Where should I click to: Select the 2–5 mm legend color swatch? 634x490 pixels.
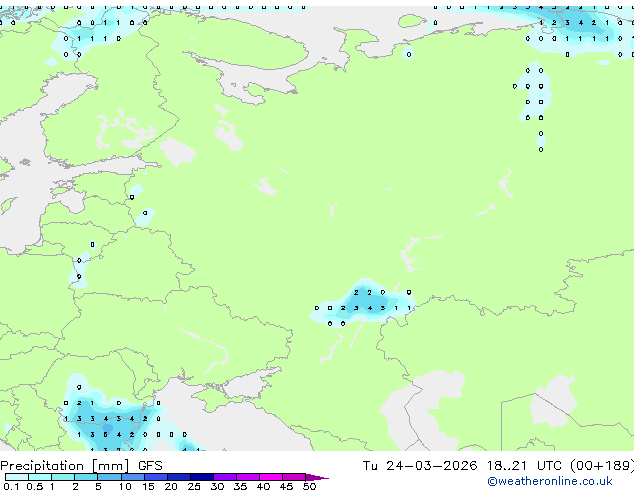(x=86, y=477)
